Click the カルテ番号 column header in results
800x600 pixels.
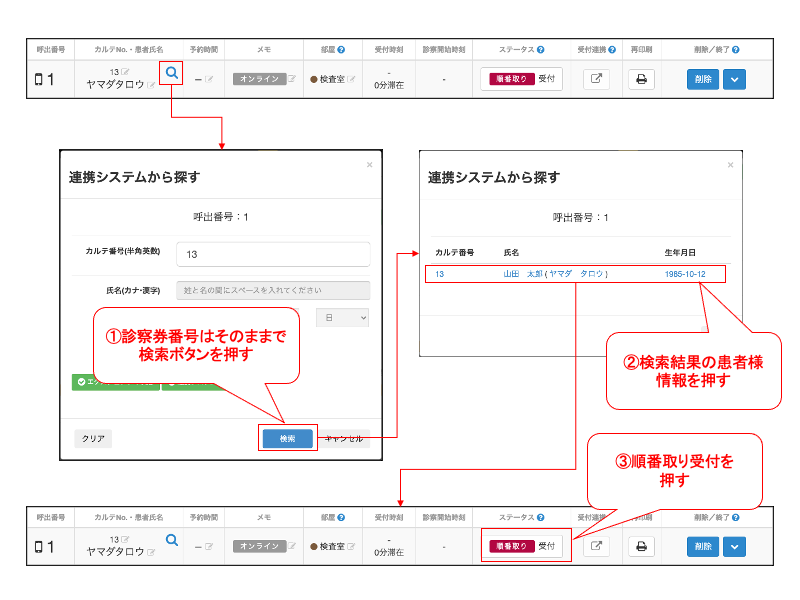point(455,253)
